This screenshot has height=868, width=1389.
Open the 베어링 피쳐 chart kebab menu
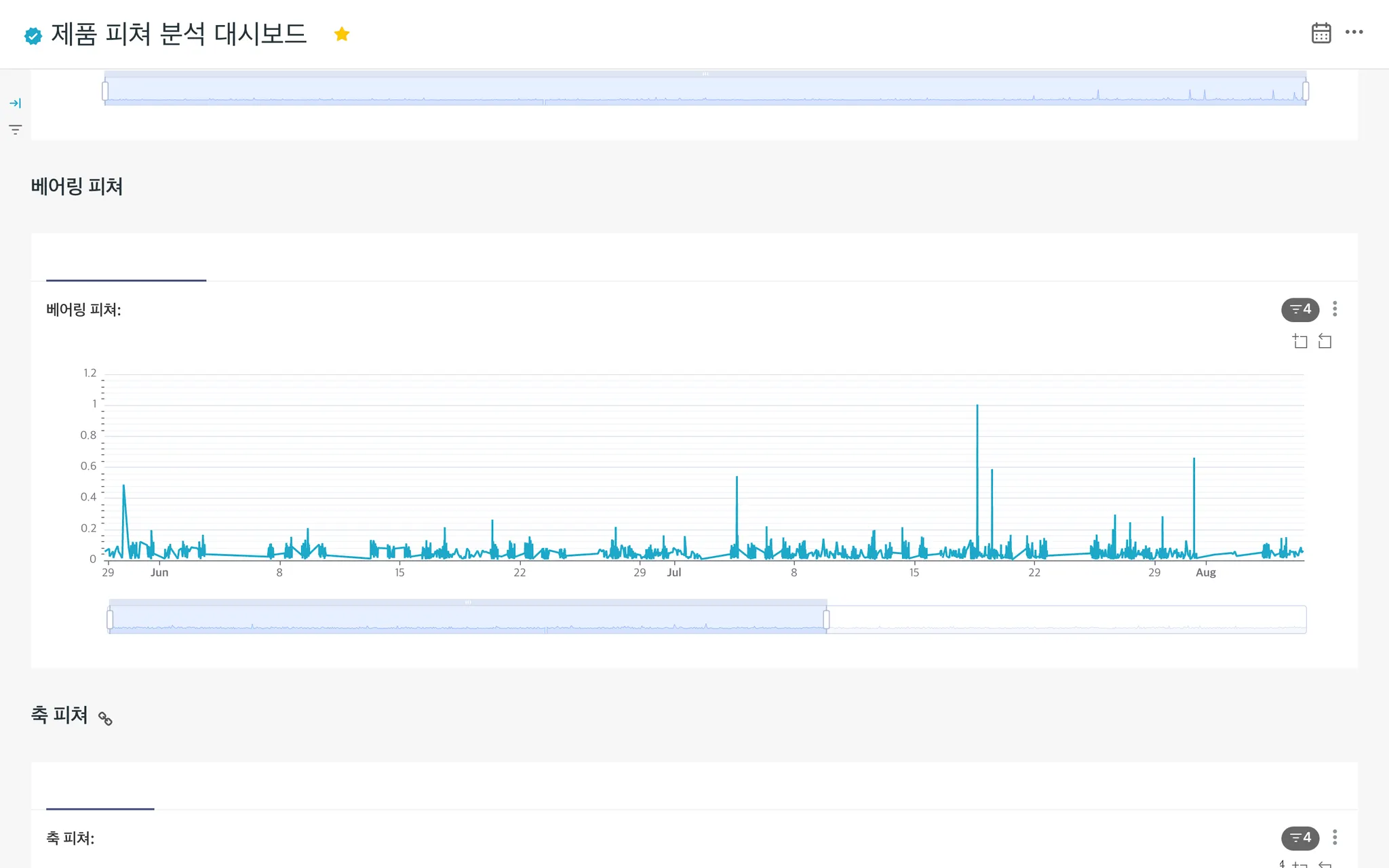tap(1335, 309)
